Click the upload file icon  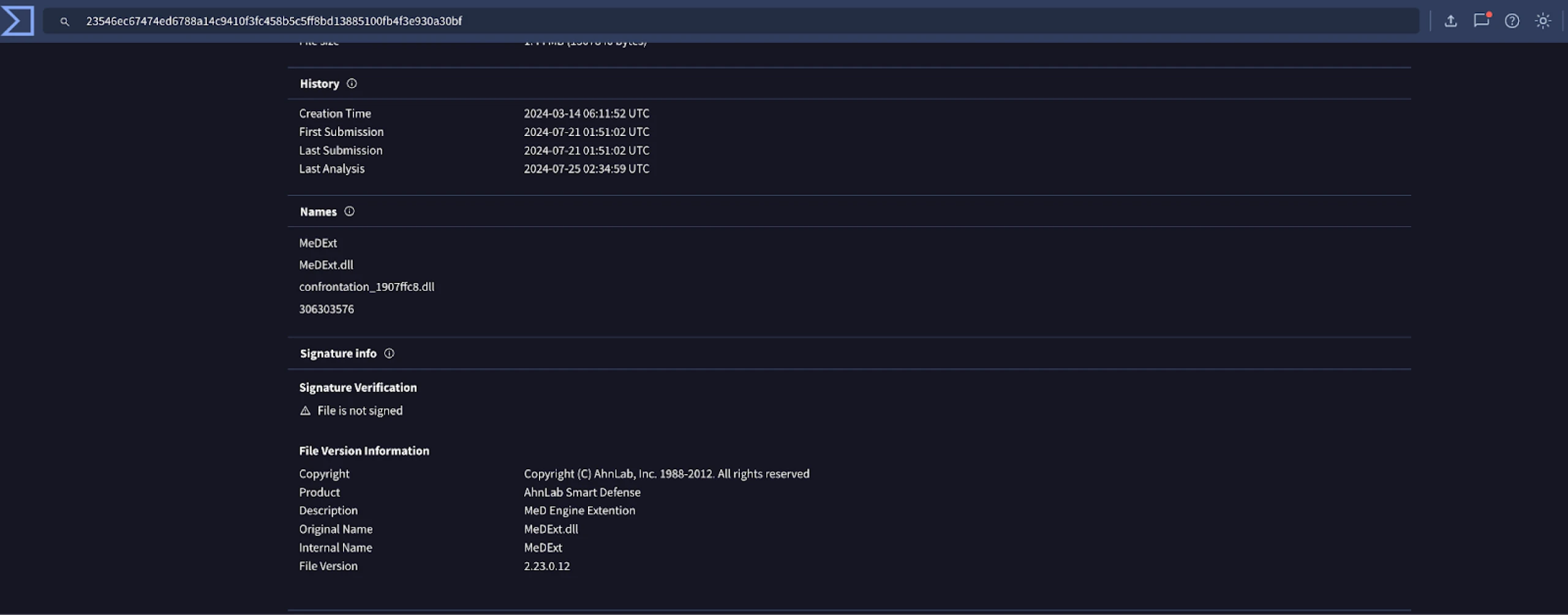pos(1450,21)
